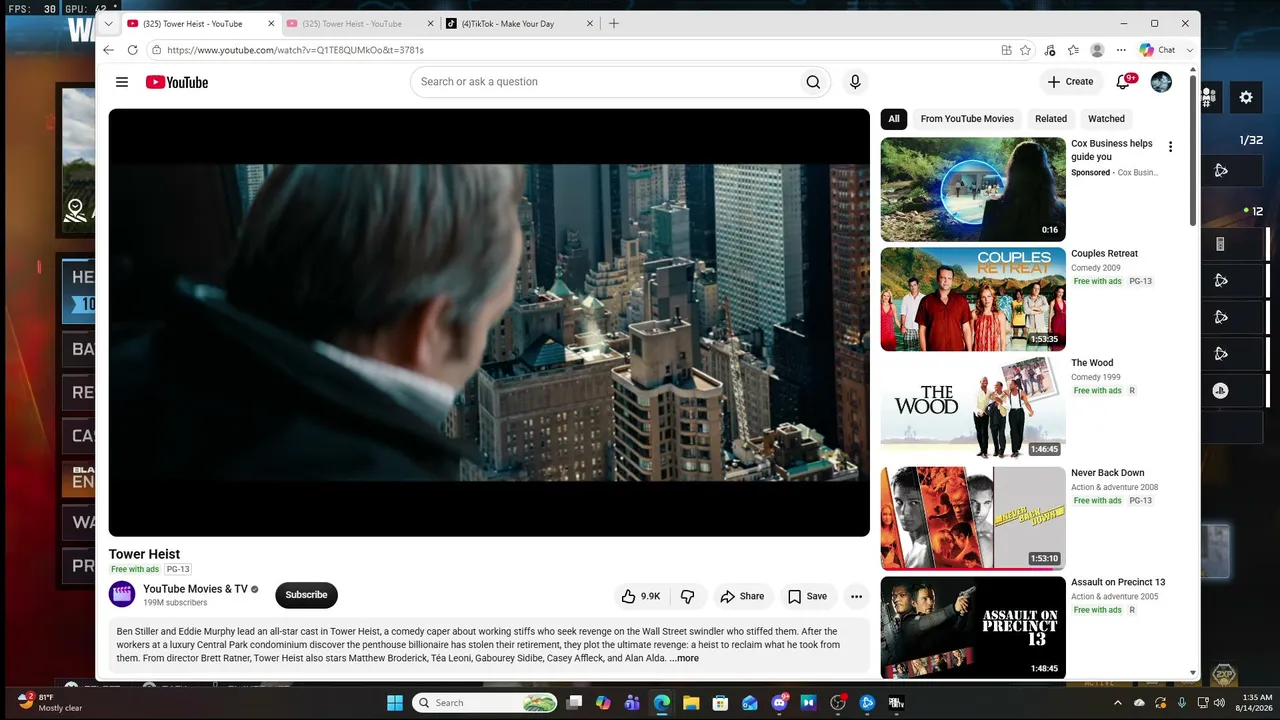Click the YouTube search magnifier button
Image resolution: width=1280 pixels, height=720 pixels.
[x=813, y=82]
